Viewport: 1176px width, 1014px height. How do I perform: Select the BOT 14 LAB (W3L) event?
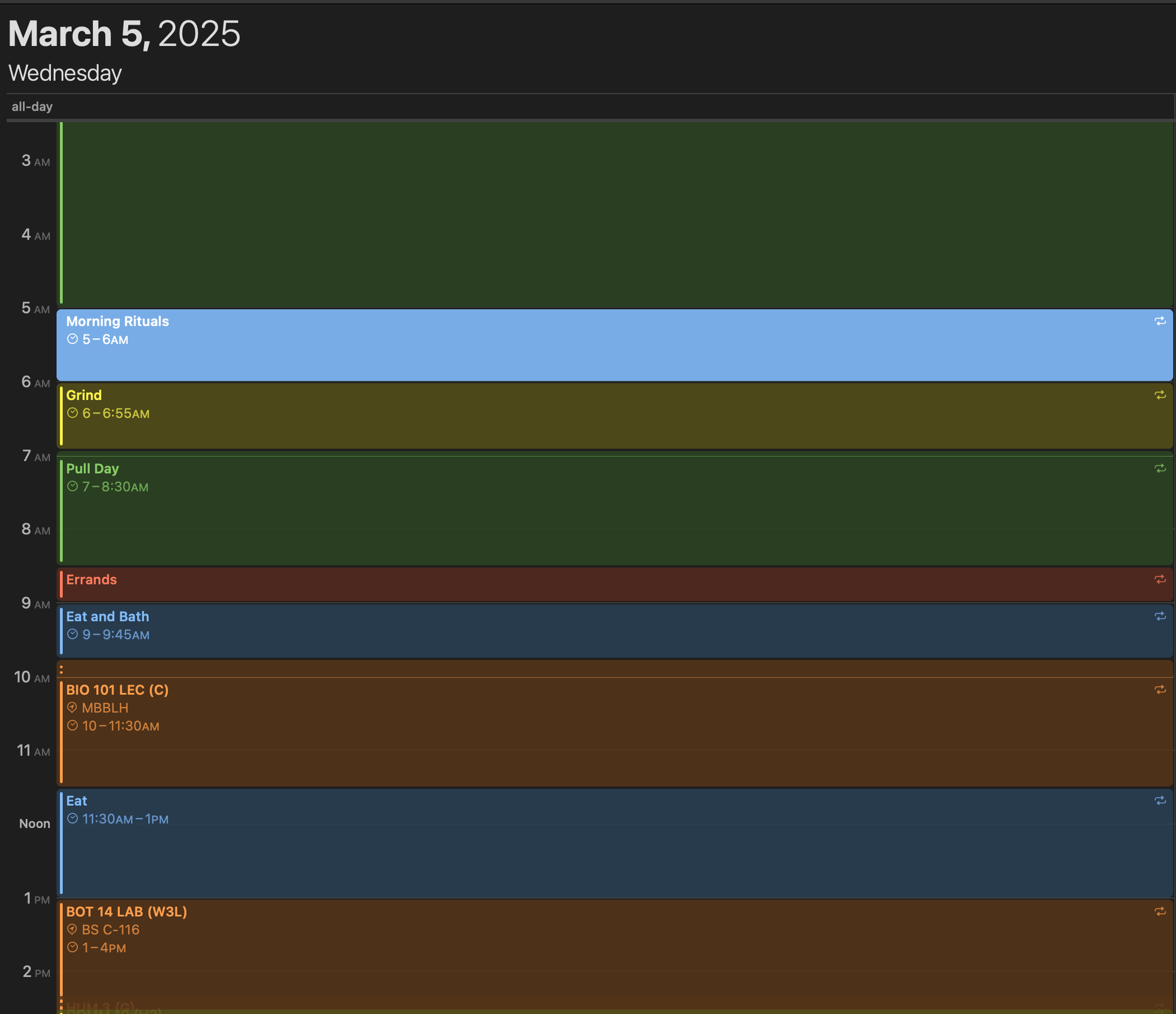point(615,956)
